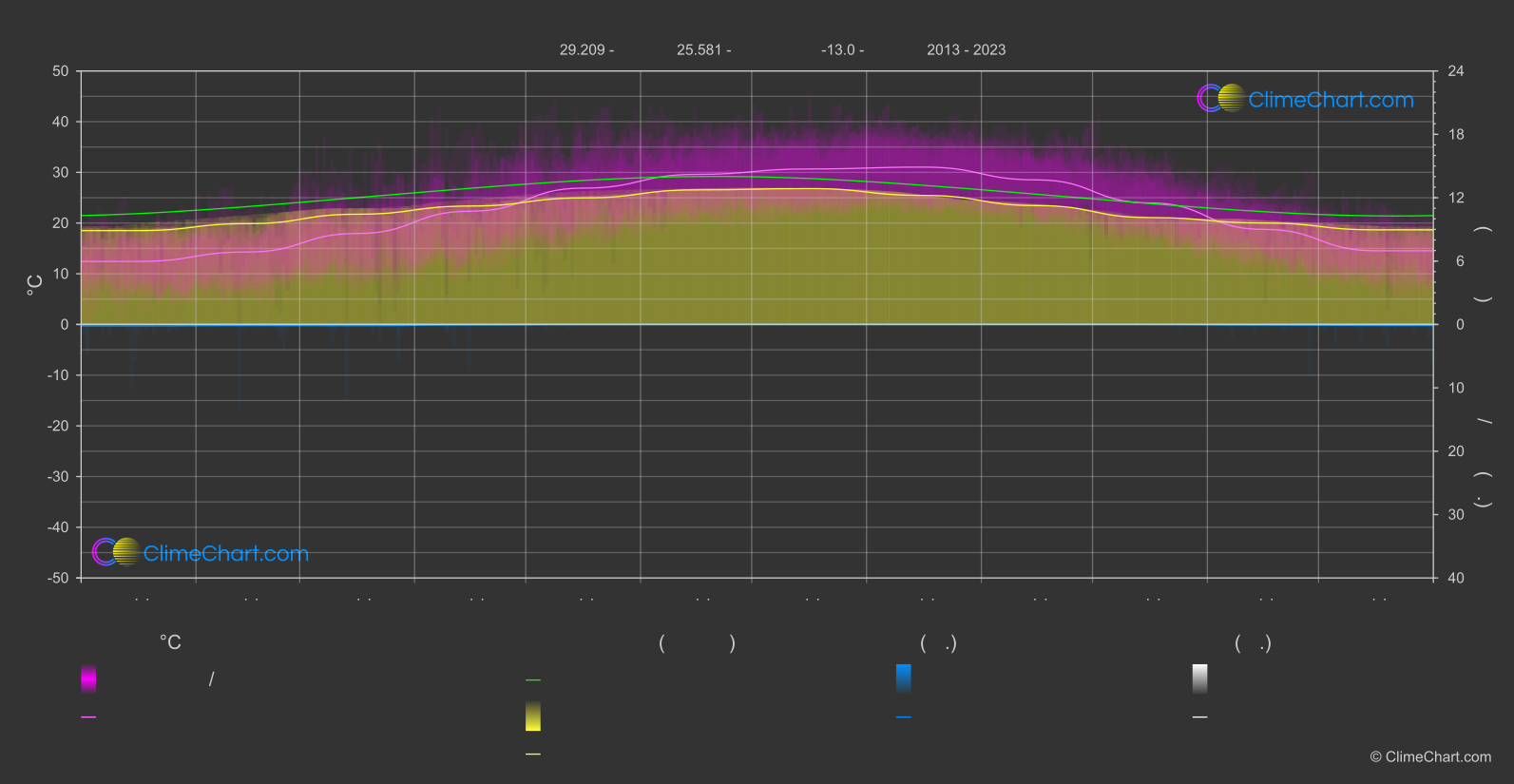
Task: Toggle the green line legend marker
Action: pos(533,680)
